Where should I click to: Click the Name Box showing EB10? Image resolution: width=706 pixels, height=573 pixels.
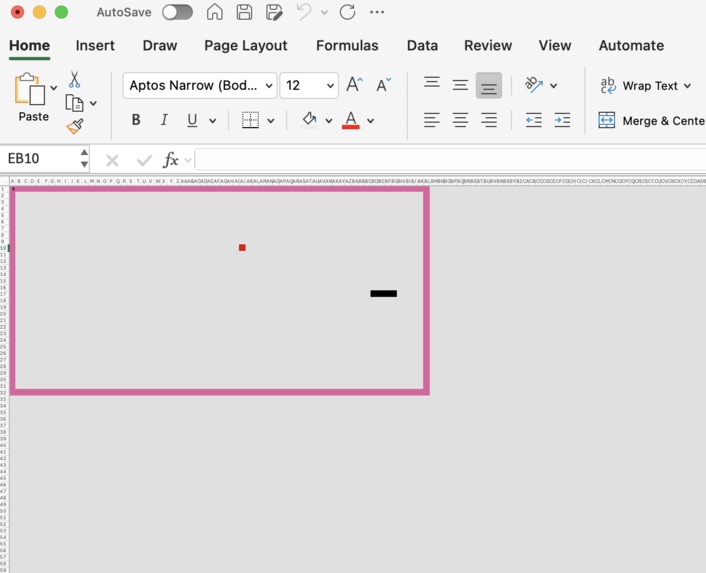click(39, 158)
